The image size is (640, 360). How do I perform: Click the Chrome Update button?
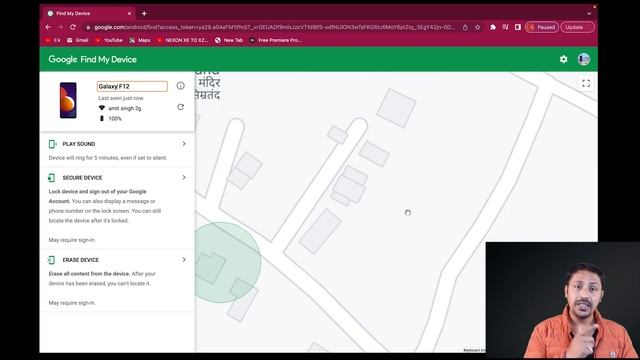[x=577, y=27]
